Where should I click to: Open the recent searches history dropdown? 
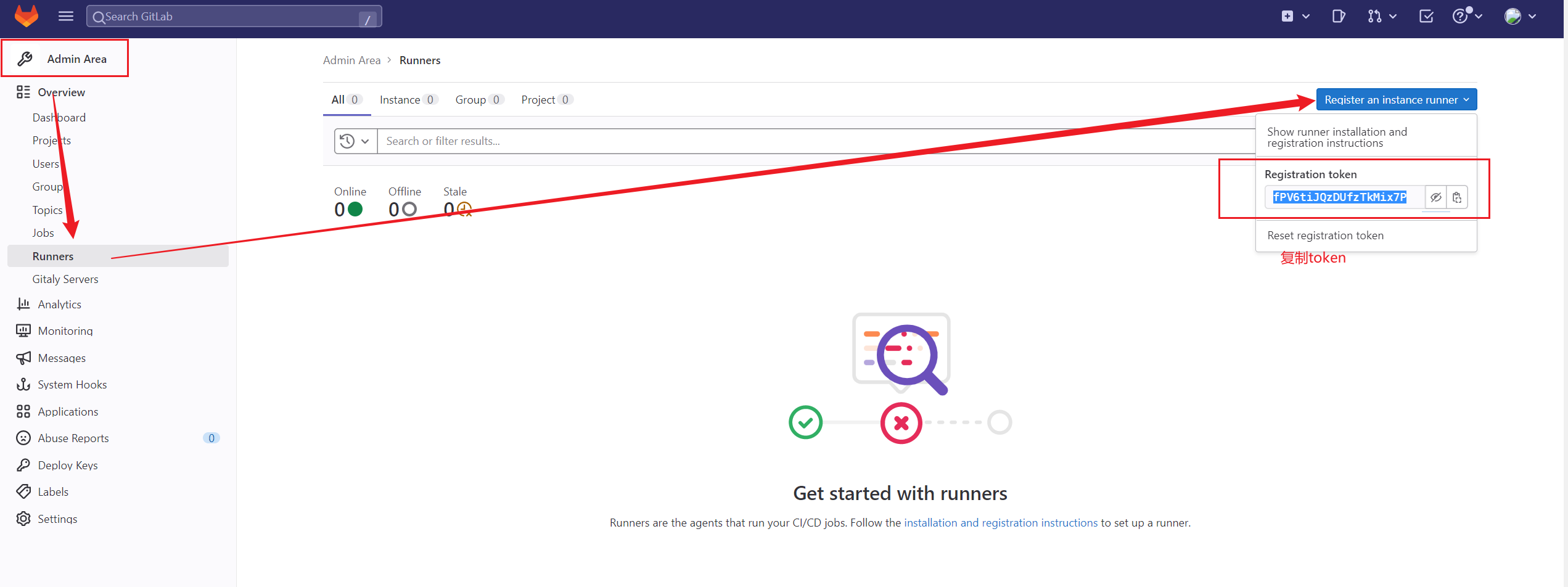[x=355, y=141]
